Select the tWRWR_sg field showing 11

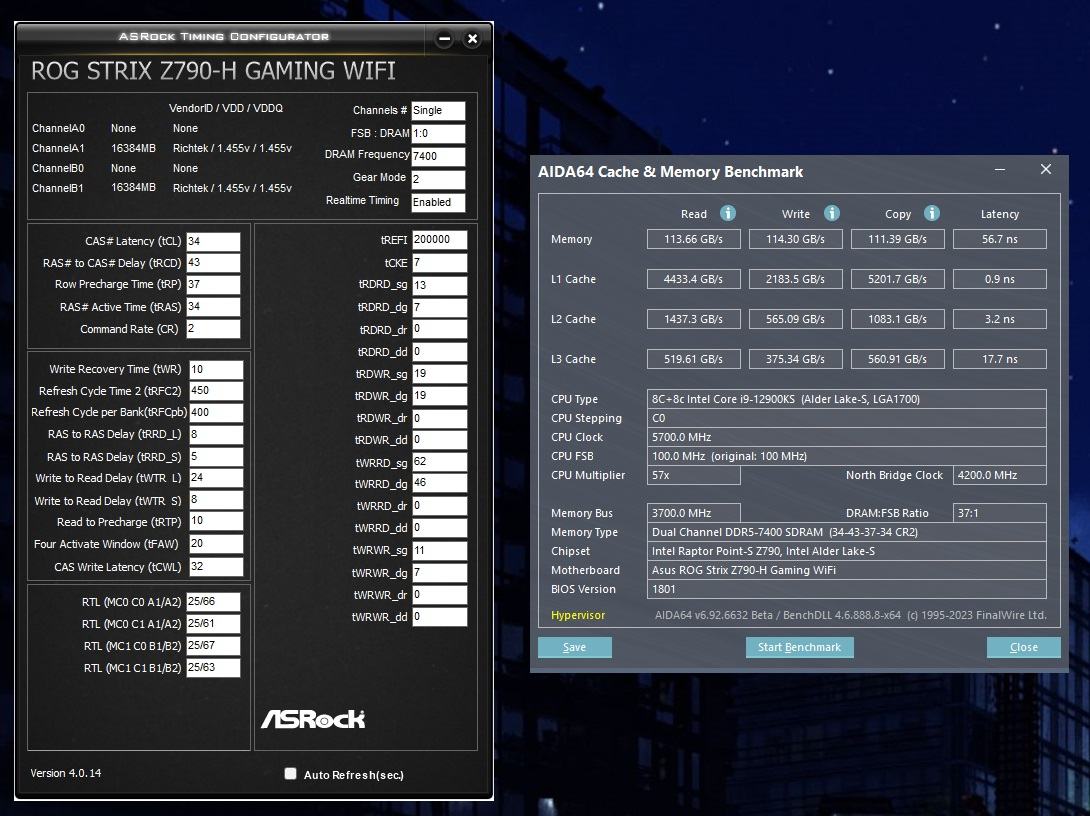[439, 550]
